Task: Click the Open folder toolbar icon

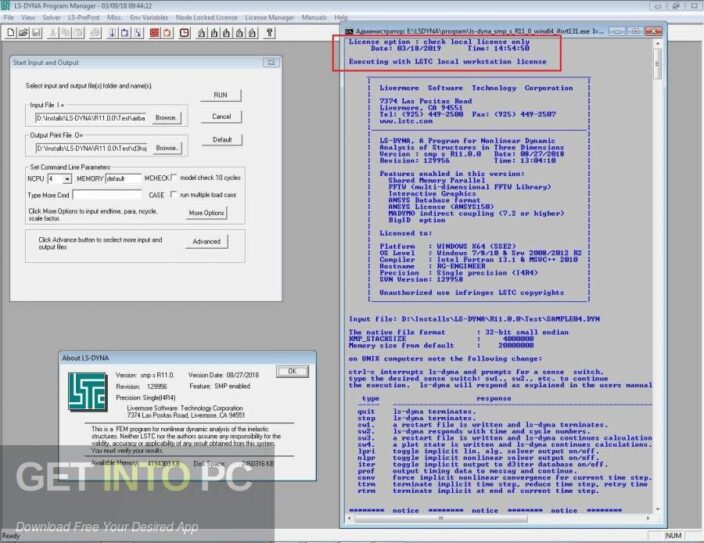Action: (23, 32)
